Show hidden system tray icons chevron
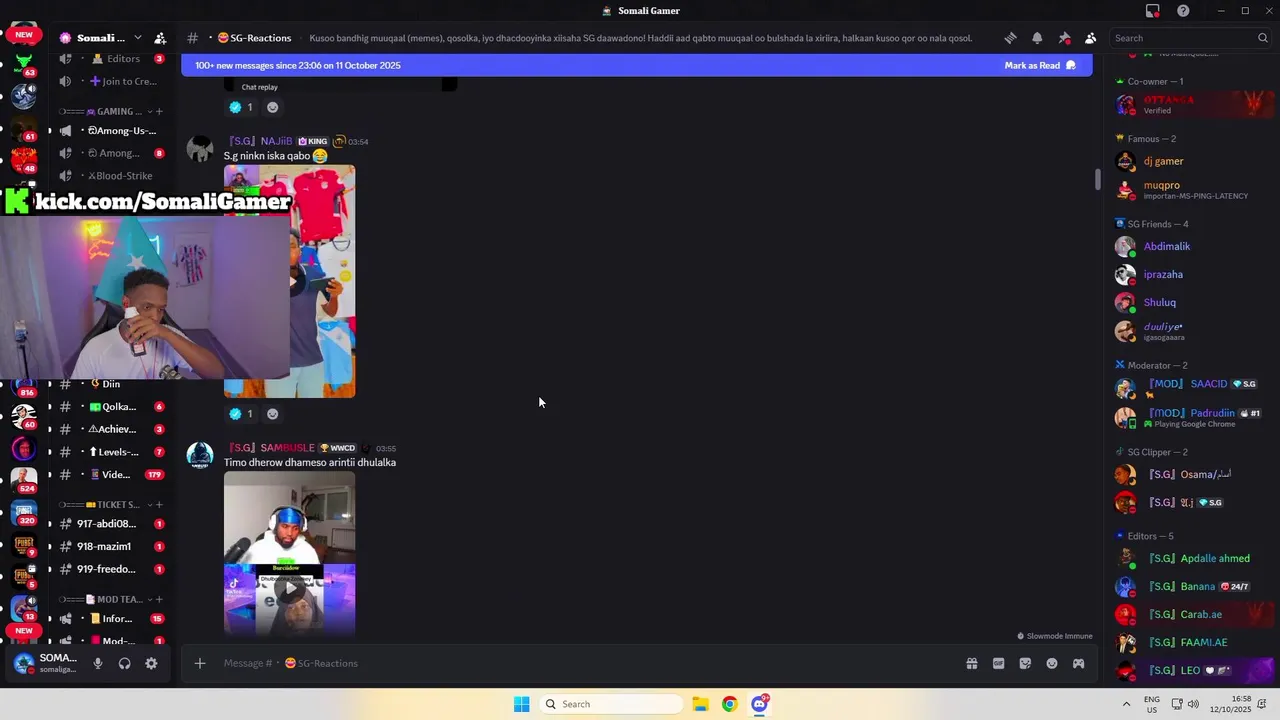This screenshot has height=720, width=1280. [1126, 704]
